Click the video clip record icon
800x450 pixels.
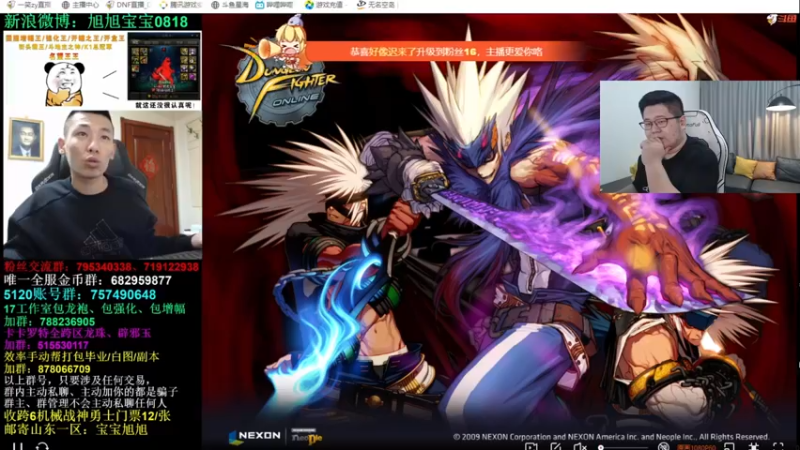pyautogui.click(x=531, y=447)
